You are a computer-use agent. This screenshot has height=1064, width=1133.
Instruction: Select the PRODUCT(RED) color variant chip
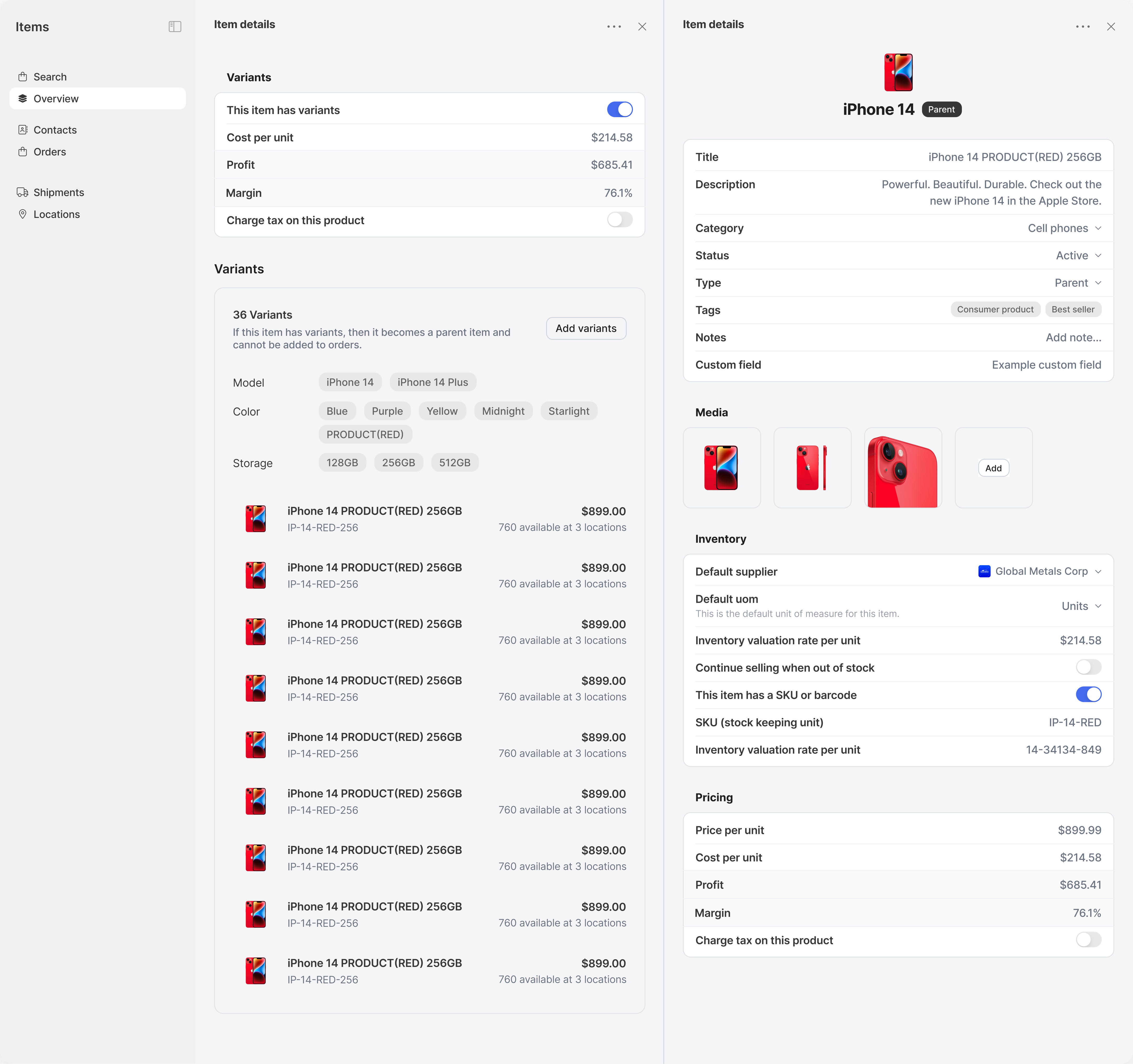pyautogui.click(x=365, y=434)
